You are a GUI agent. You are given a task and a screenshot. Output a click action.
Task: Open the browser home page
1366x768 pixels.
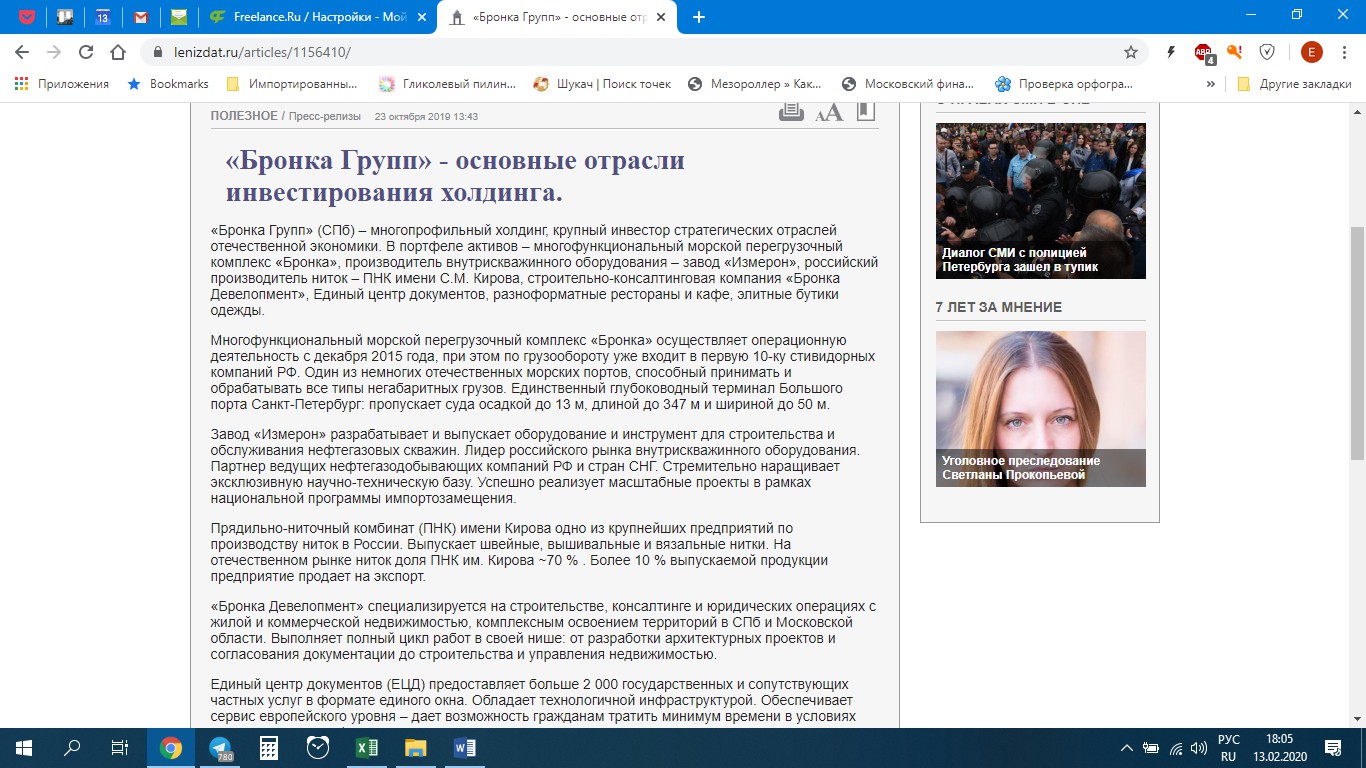[x=118, y=52]
